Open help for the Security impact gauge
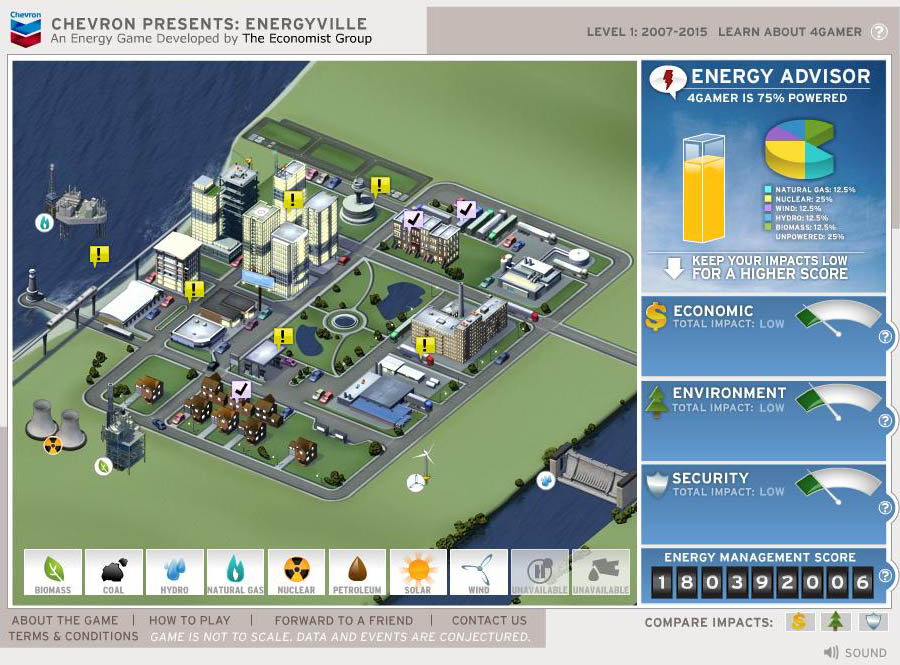The width and height of the screenshot is (900, 665). 885,507
